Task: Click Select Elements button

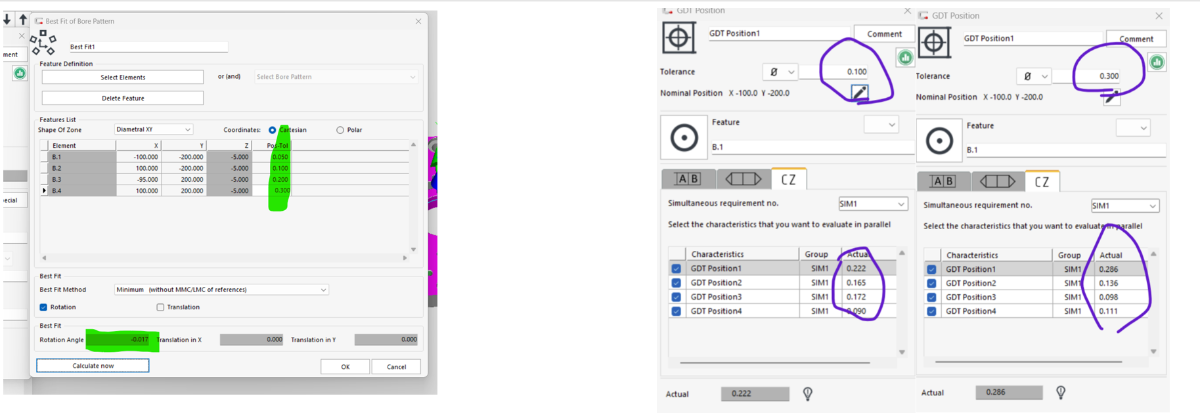Action: [x=122, y=77]
